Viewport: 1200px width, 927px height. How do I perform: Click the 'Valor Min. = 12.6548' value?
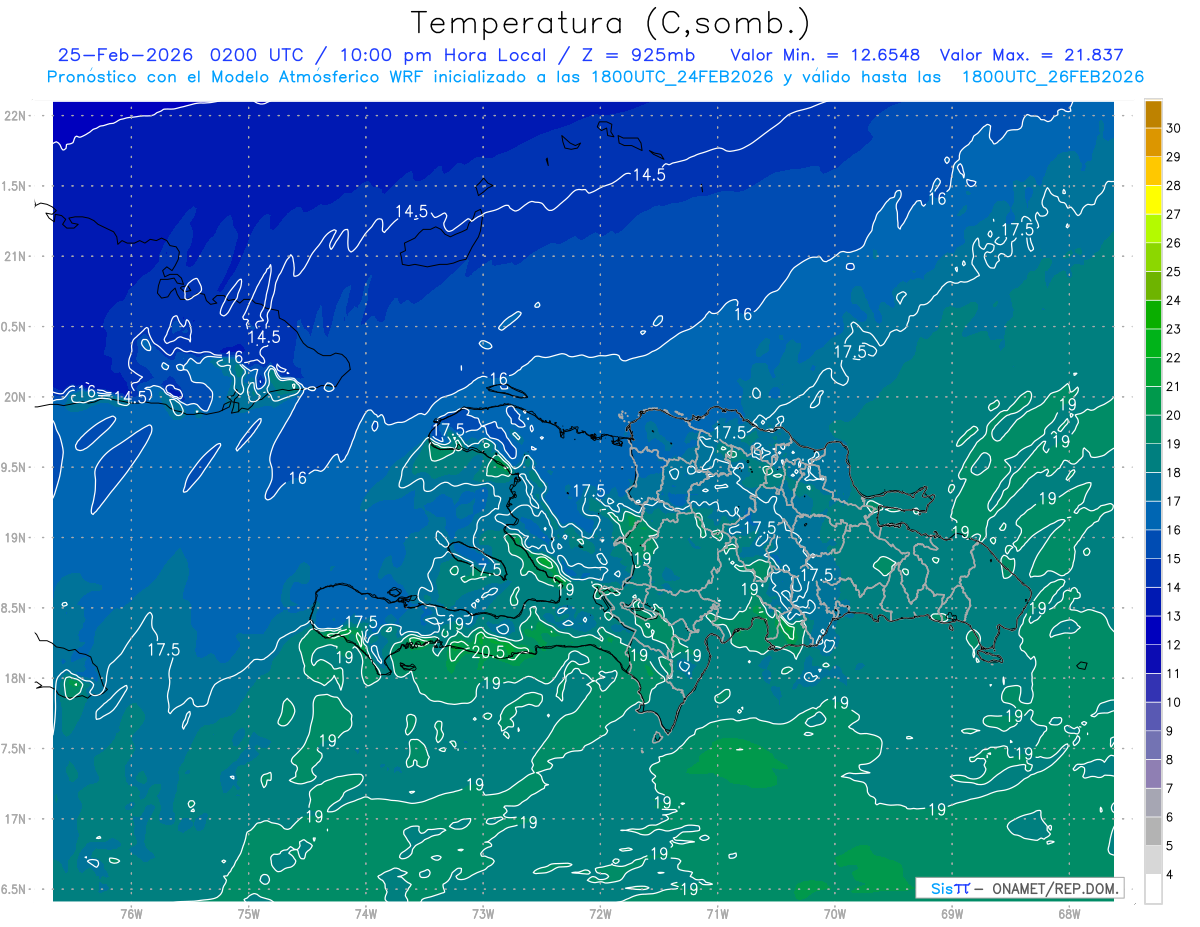[825, 55]
